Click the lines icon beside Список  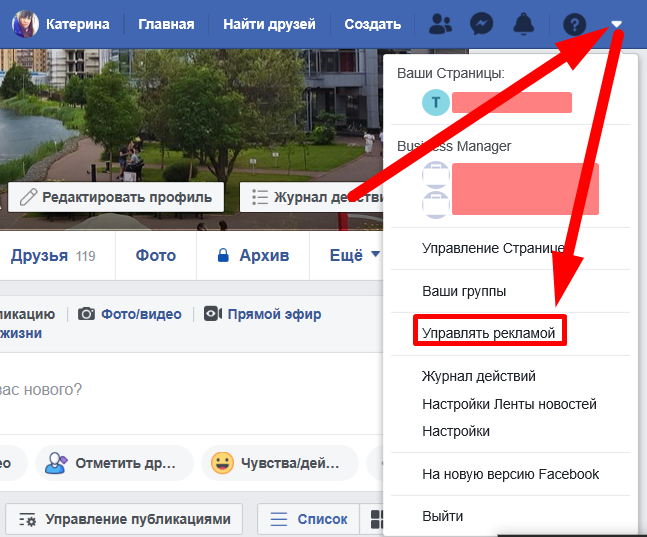click(279, 519)
